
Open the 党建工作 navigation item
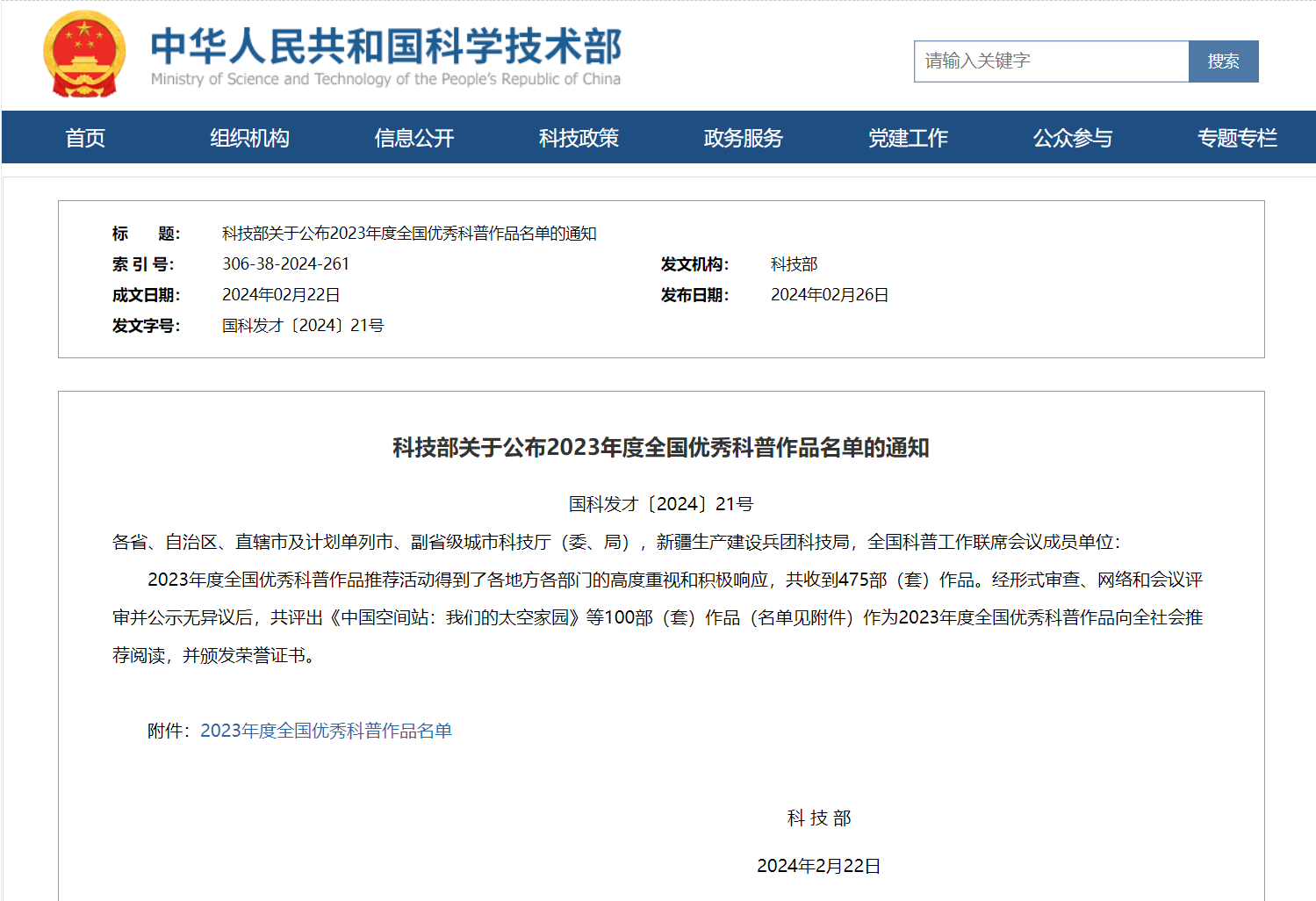[908, 138]
